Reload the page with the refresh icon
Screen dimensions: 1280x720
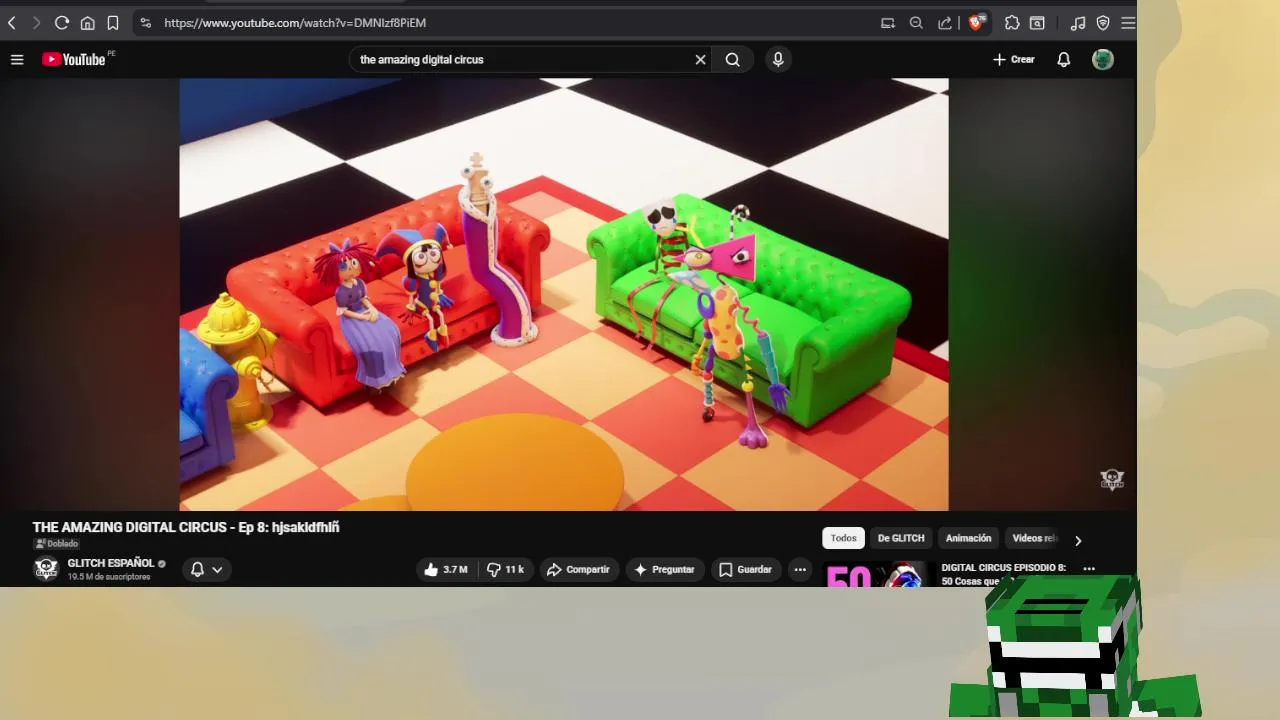click(62, 22)
